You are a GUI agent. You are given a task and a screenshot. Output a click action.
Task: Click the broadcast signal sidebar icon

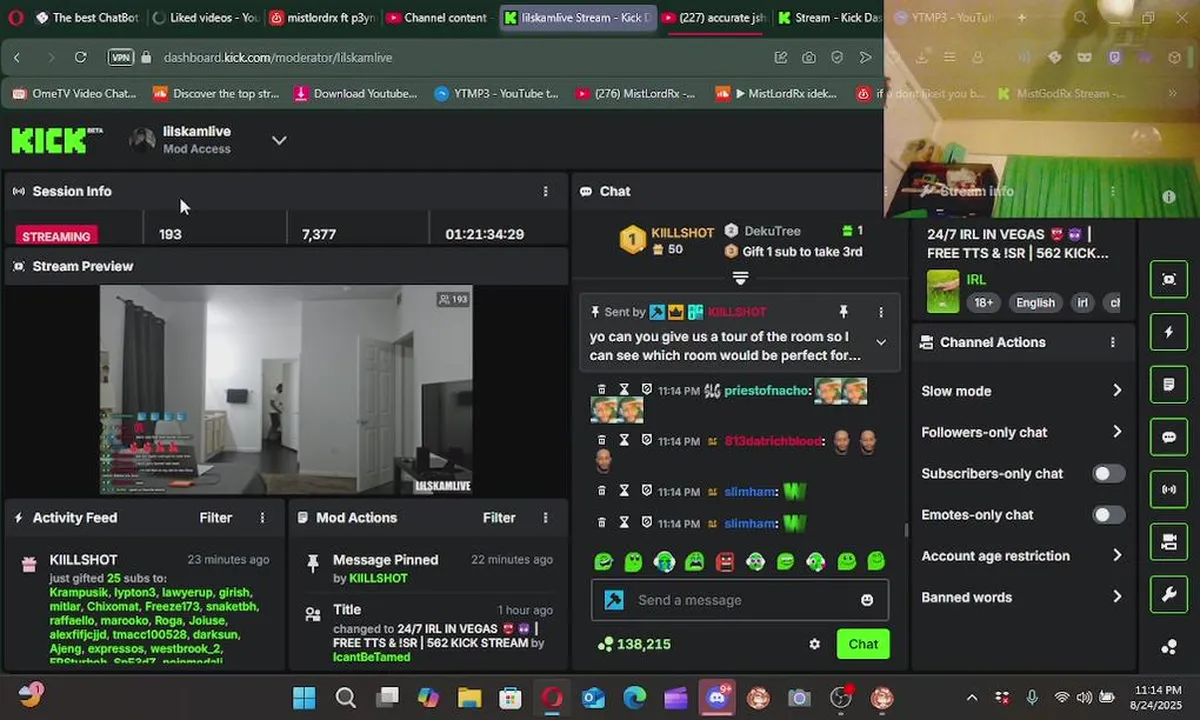(1169, 490)
